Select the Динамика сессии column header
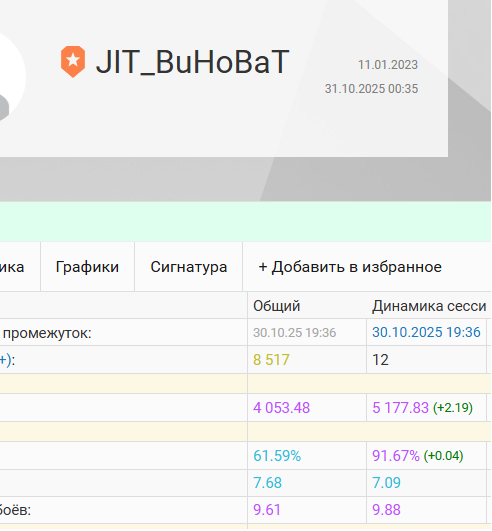 click(429, 306)
